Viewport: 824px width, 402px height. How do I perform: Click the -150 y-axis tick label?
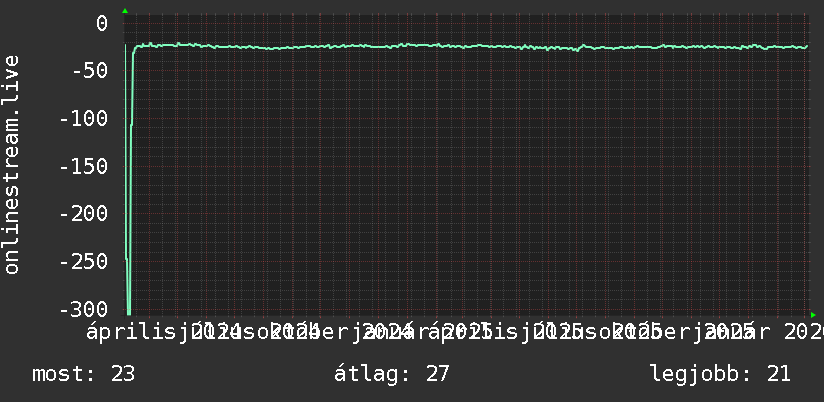click(x=84, y=167)
